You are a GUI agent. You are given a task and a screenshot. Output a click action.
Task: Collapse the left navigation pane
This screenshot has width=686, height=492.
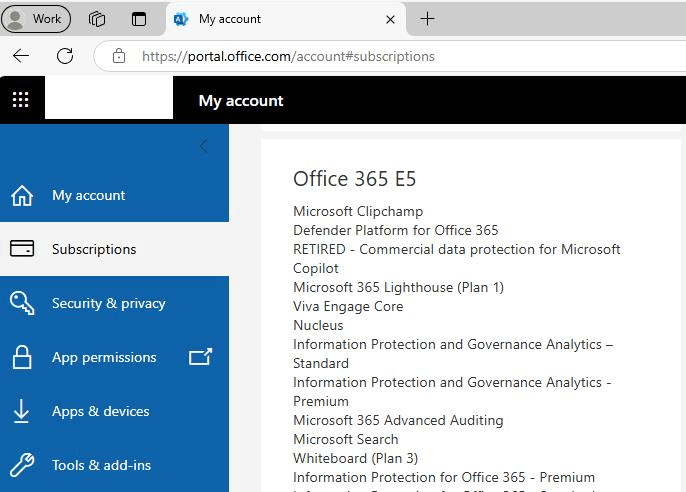tap(203, 146)
